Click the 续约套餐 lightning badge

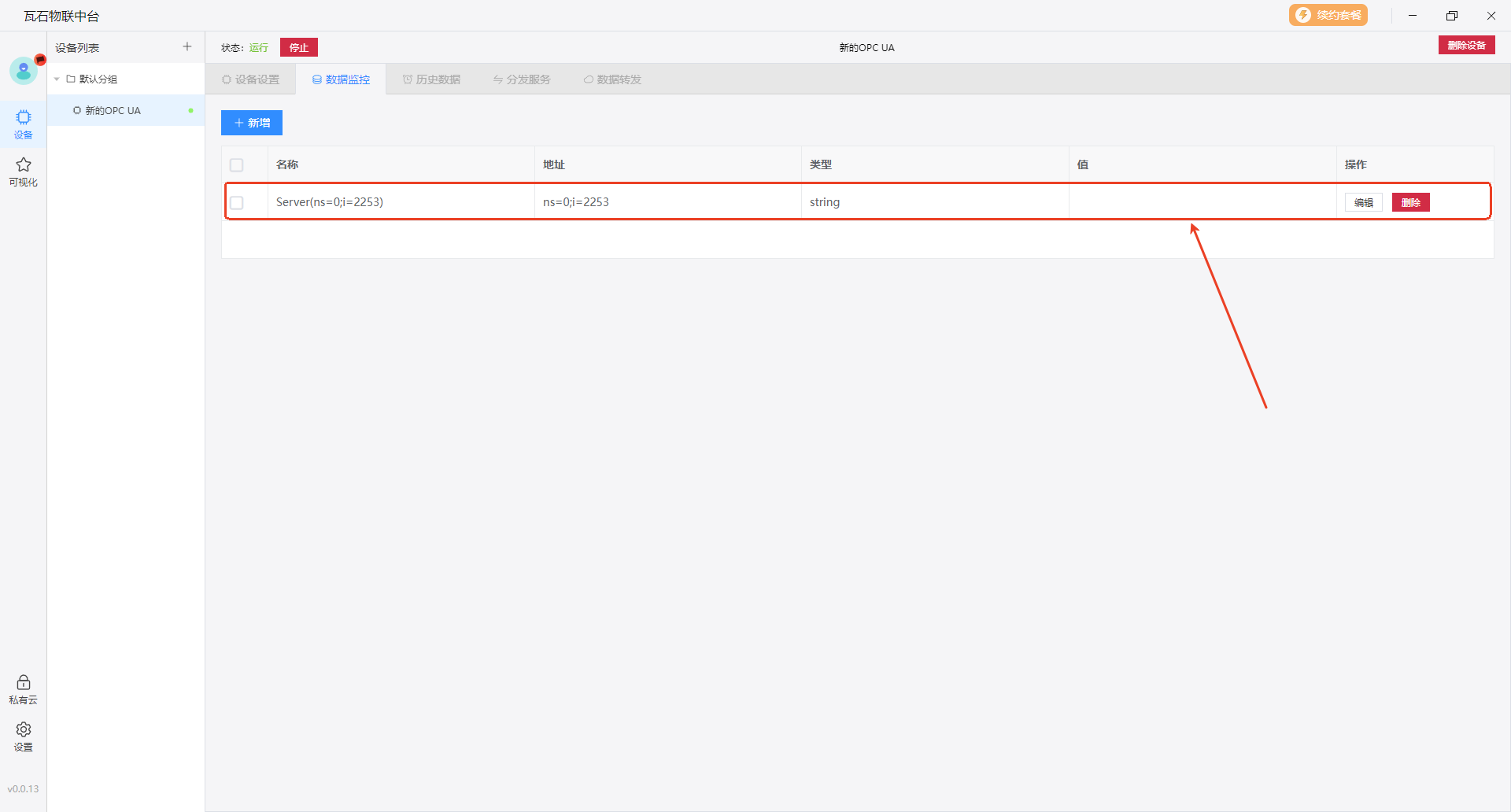click(1328, 16)
